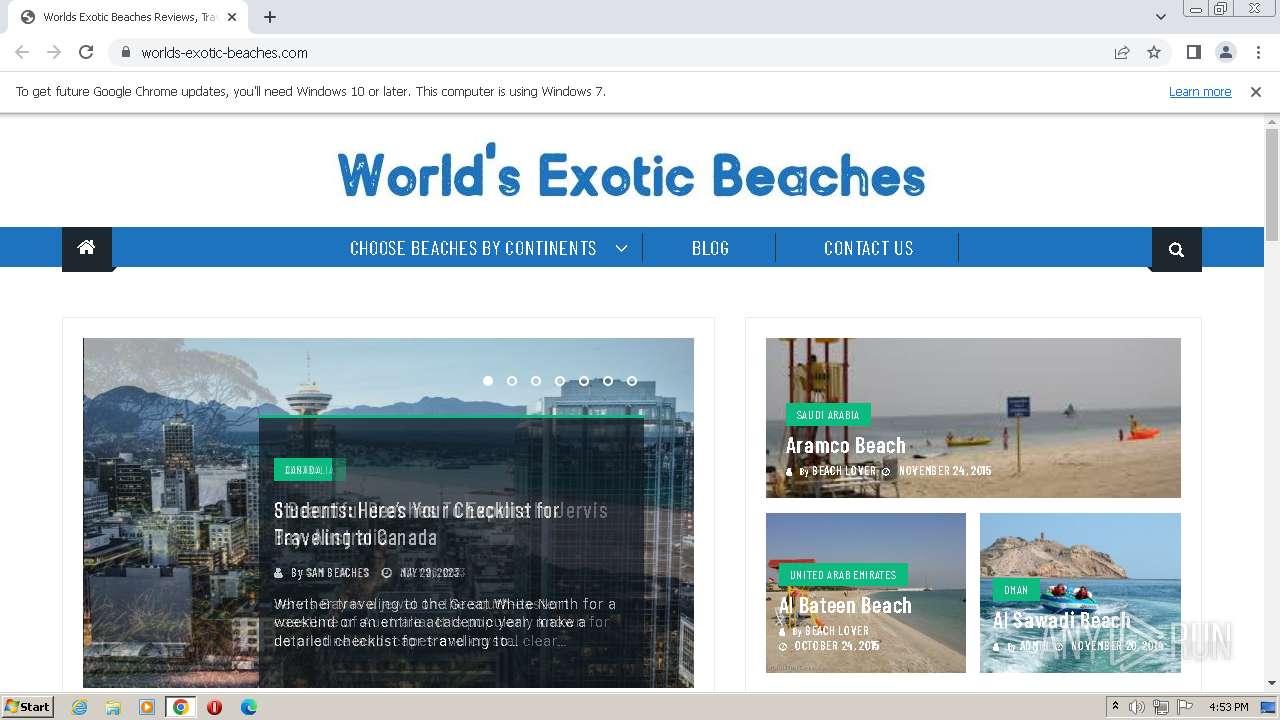Go back with browser back arrow

tap(22, 52)
